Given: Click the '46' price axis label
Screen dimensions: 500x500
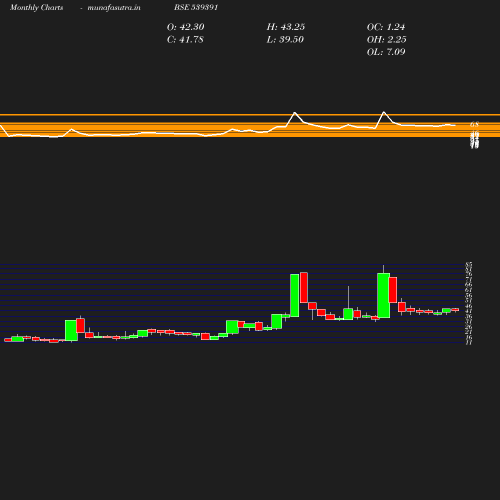Looking at the screenshot, I should tap(469, 306).
